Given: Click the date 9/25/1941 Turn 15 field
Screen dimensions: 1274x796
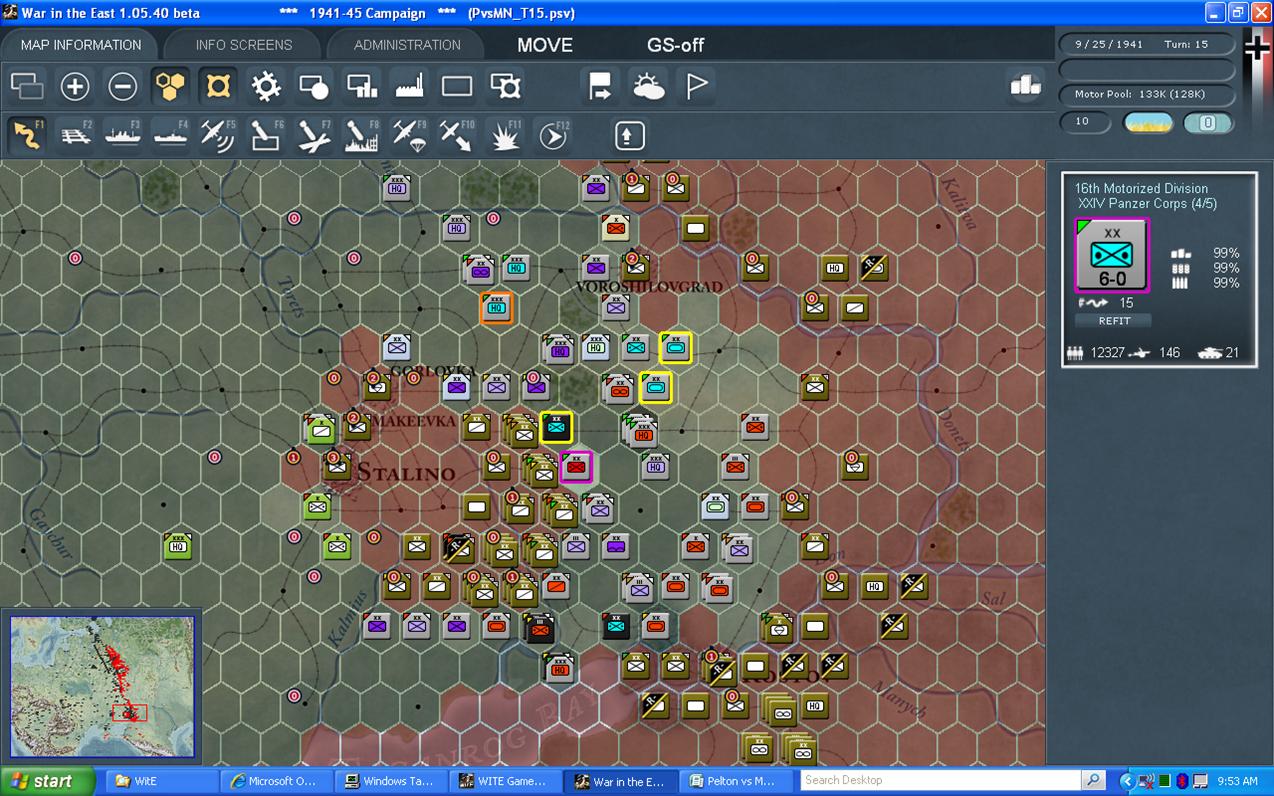Looking at the screenshot, I should (x=1147, y=45).
